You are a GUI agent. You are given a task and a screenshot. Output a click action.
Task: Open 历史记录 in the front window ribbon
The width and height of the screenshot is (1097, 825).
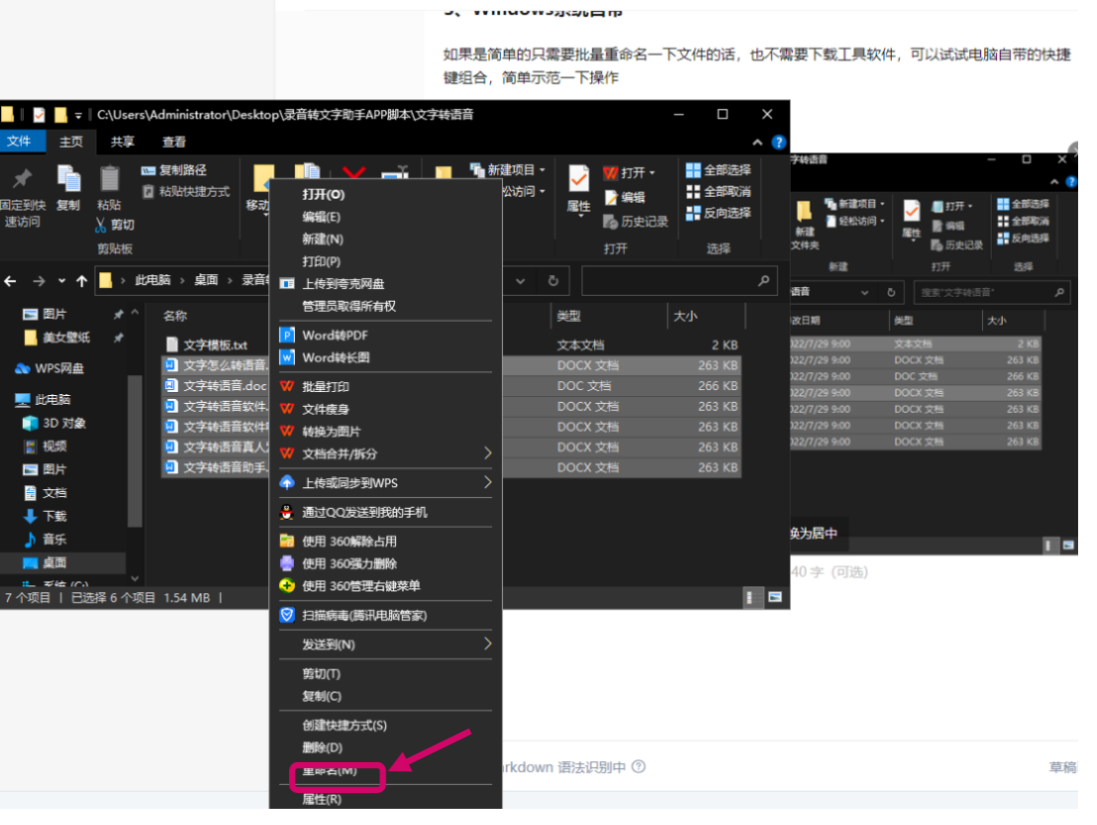636,222
